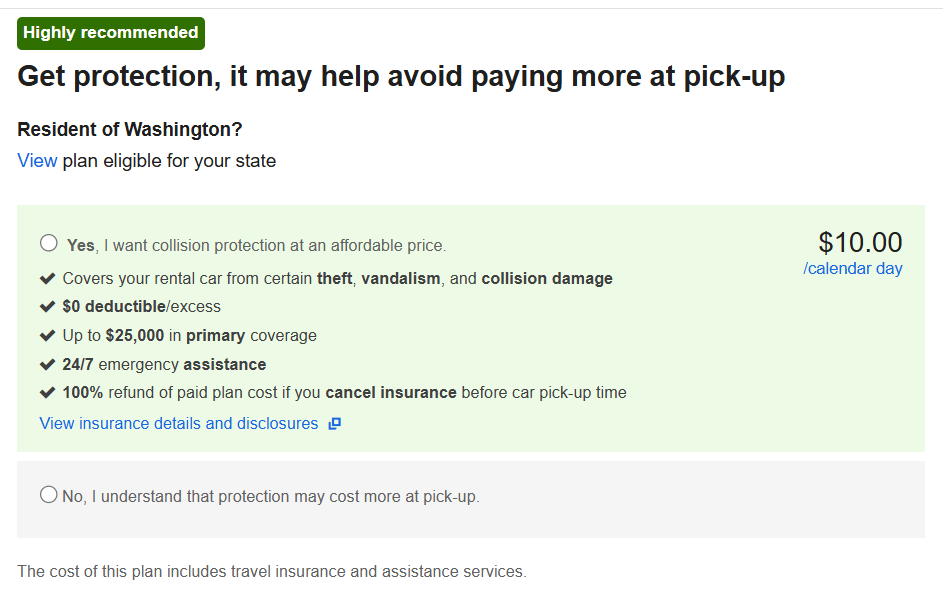Image resolution: width=943 pixels, height=597 pixels.
Task: Select the Yes collision protection radio button
Action: pyautogui.click(x=49, y=243)
